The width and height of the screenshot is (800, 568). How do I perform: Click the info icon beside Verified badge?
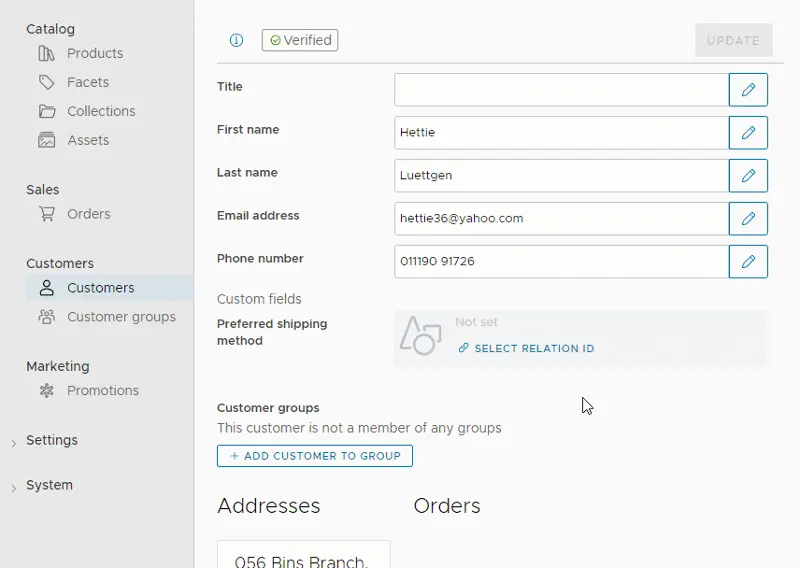[237, 41]
